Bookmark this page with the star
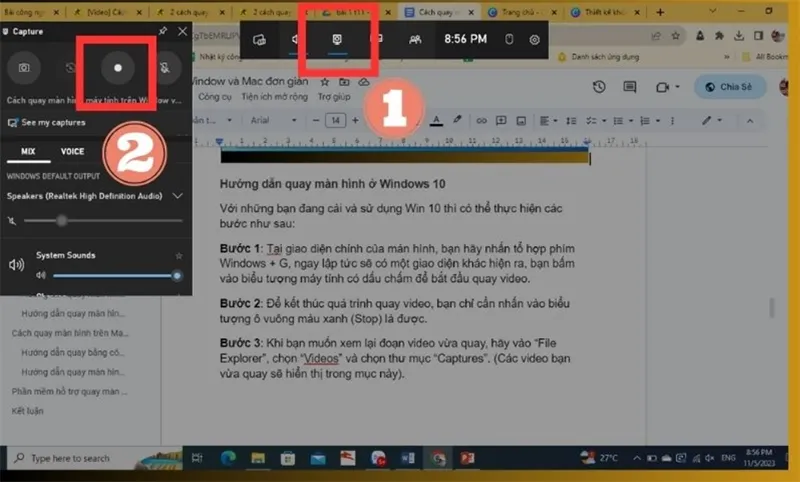Screen dimensions: 800x482 coord(676,36)
